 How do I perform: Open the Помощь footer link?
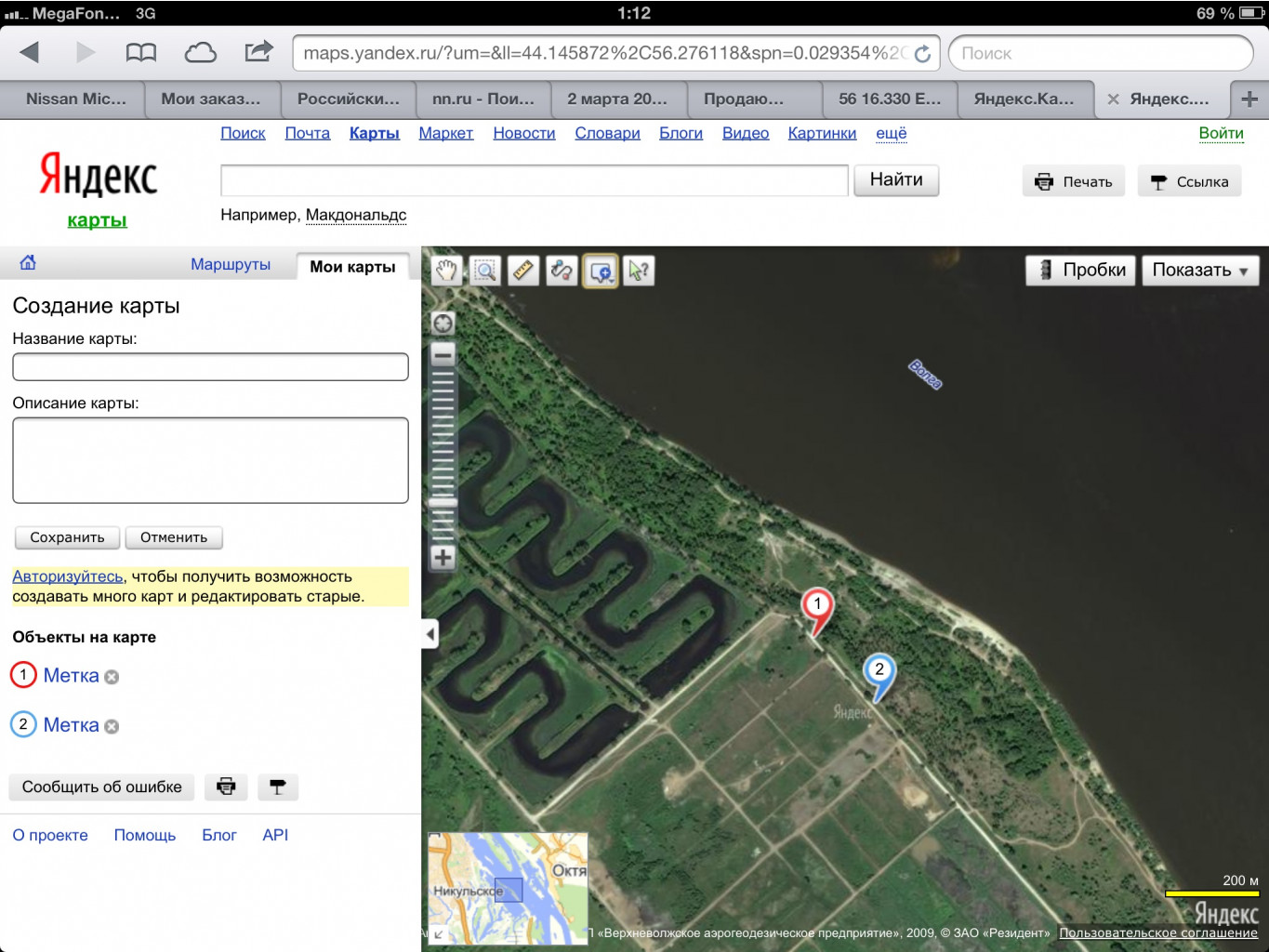pos(144,835)
